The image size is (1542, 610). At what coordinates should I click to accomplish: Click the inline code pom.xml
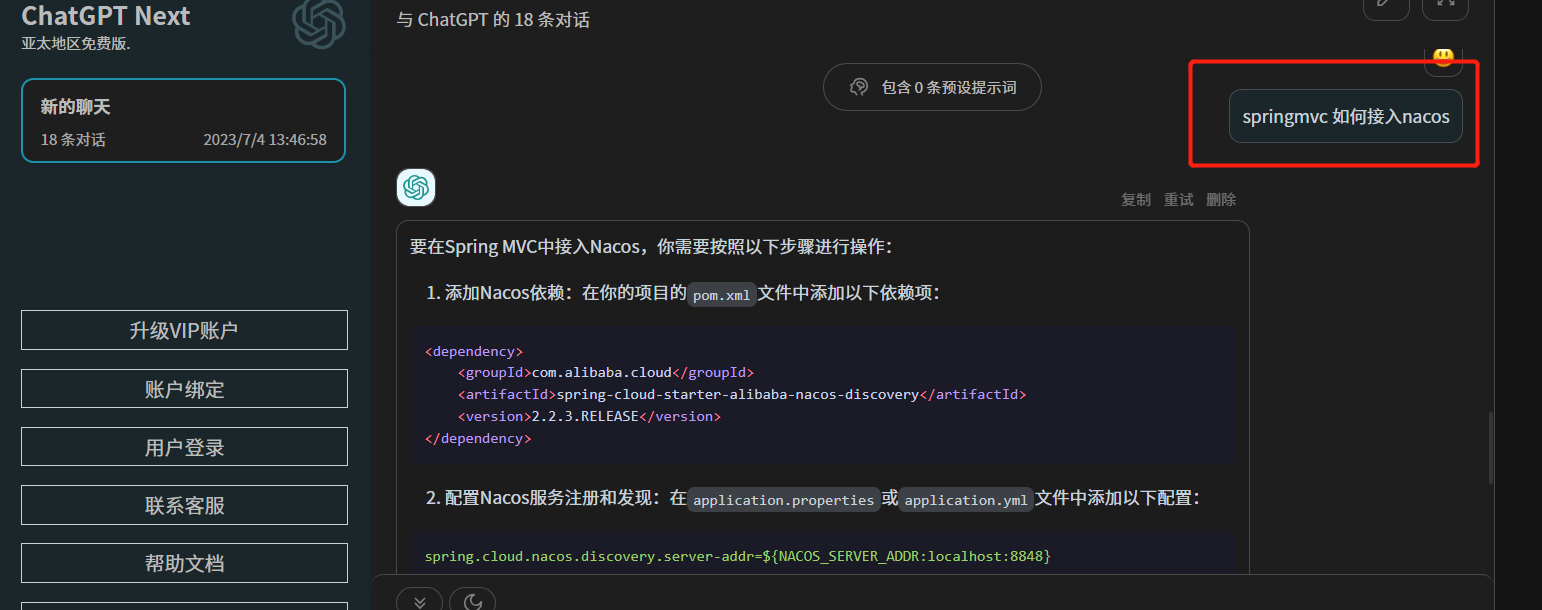point(722,295)
